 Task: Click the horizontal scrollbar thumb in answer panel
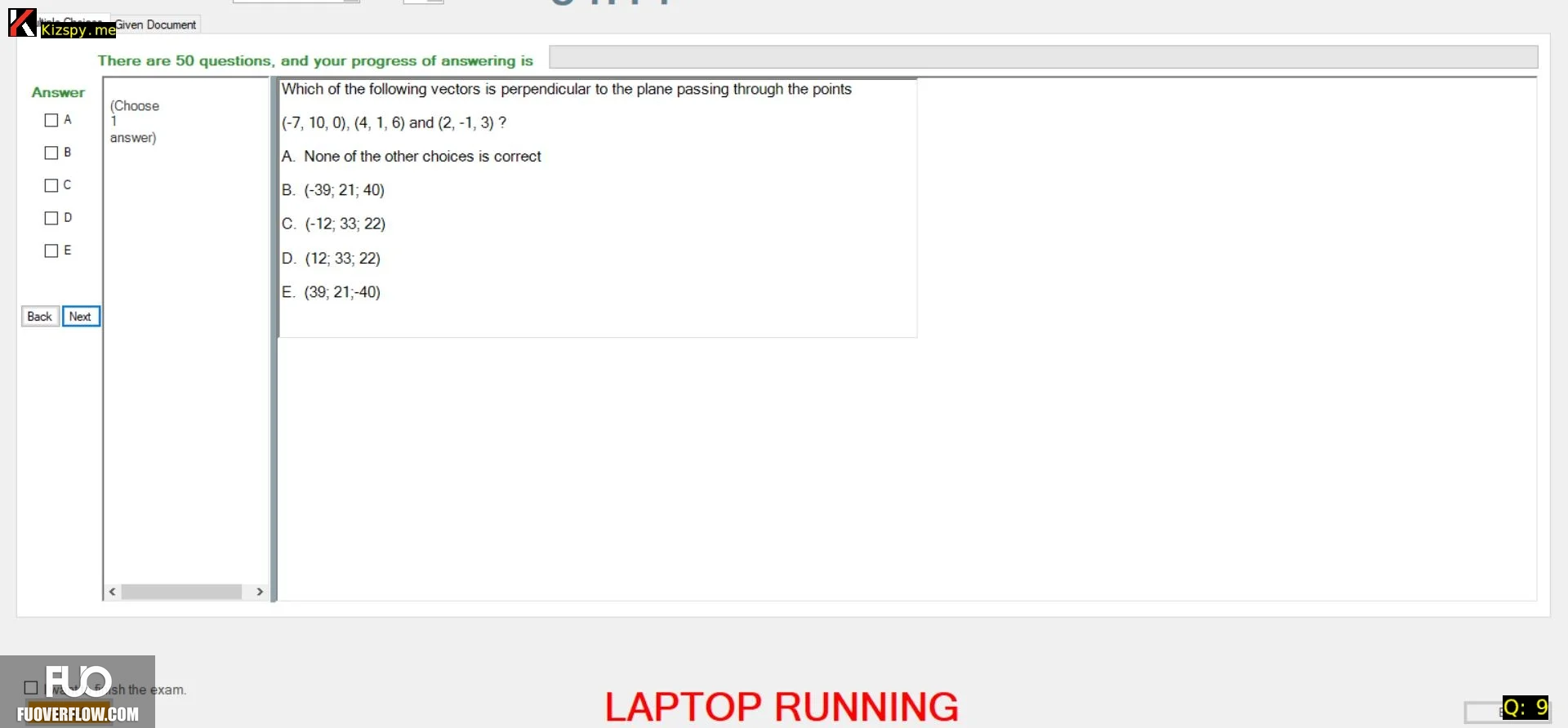click(181, 592)
